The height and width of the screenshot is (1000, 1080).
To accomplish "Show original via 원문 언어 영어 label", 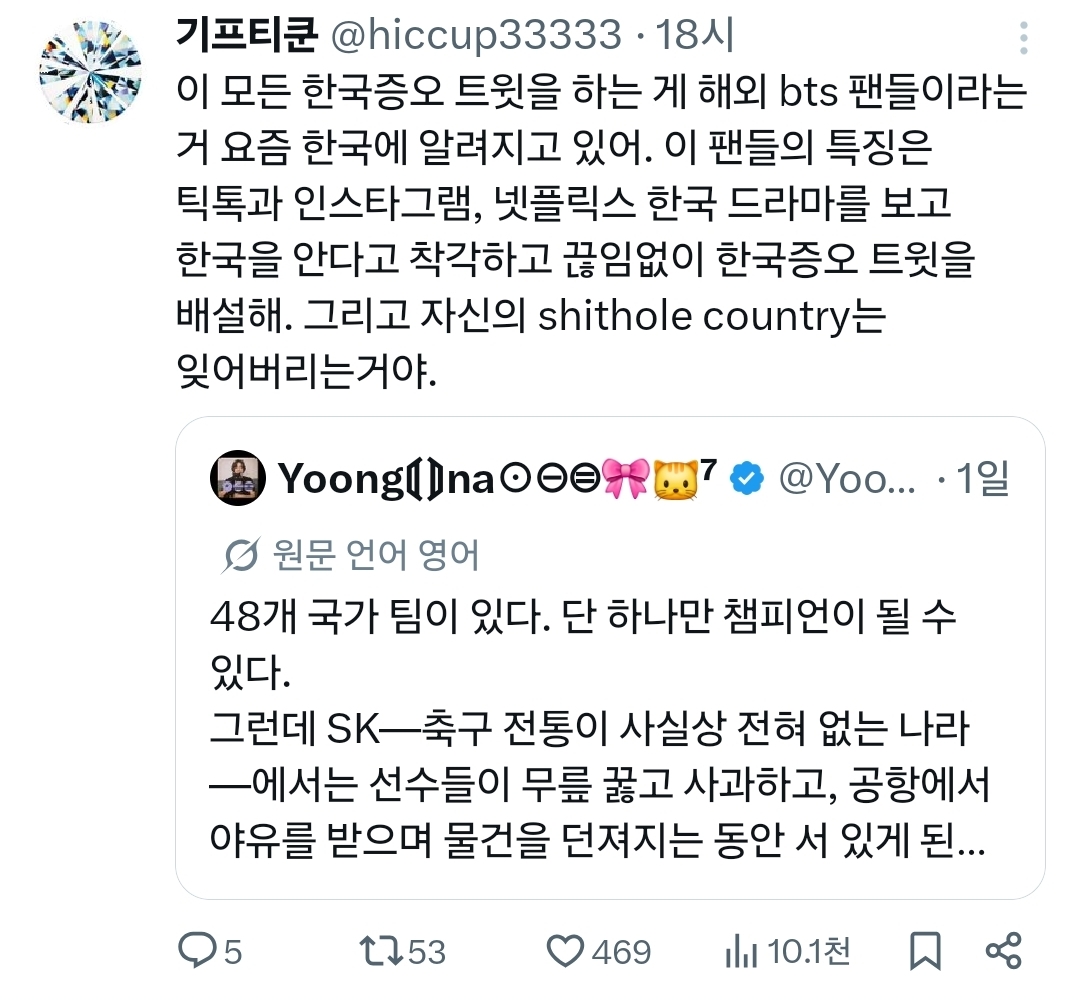I will [375, 555].
